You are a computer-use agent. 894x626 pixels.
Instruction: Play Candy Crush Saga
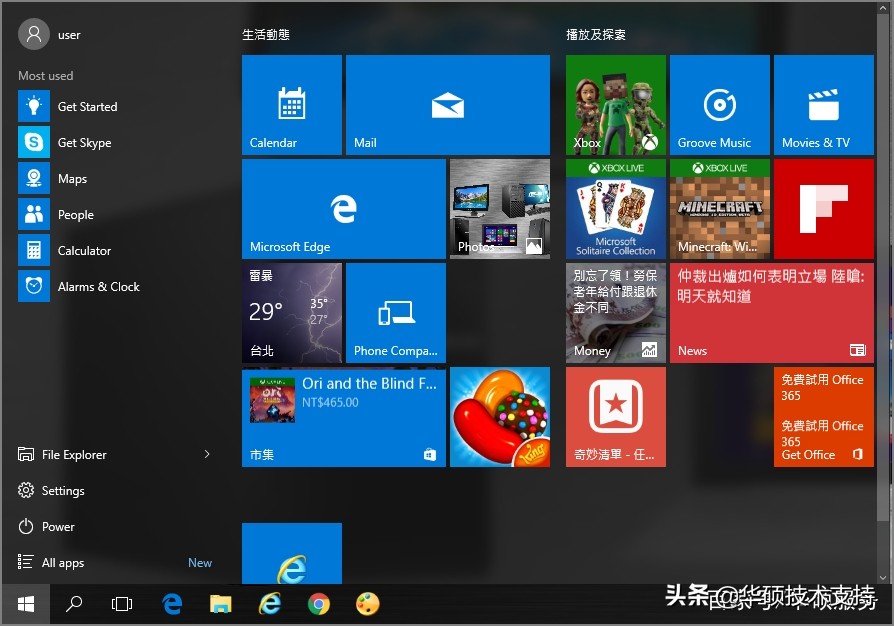click(x=499, y=417)
